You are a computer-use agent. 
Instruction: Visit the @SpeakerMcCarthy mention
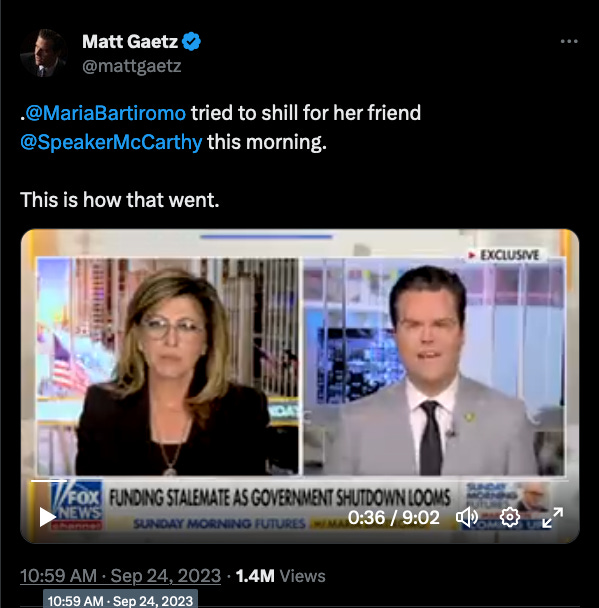111,142
